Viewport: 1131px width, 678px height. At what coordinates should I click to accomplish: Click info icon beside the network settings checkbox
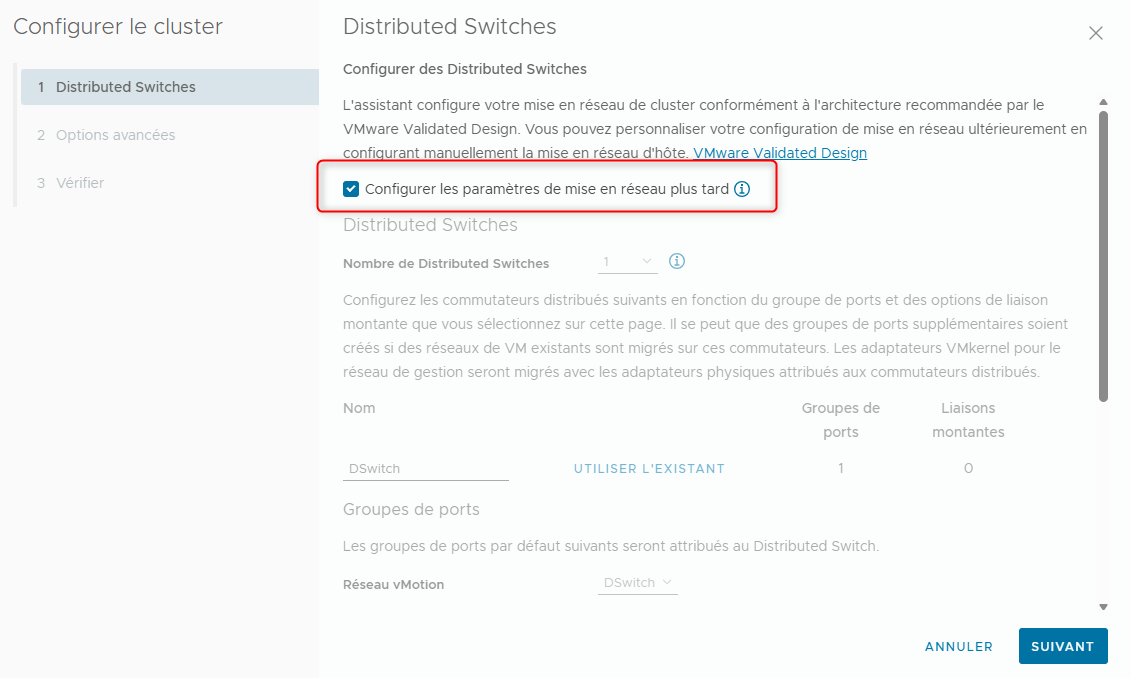742,188
